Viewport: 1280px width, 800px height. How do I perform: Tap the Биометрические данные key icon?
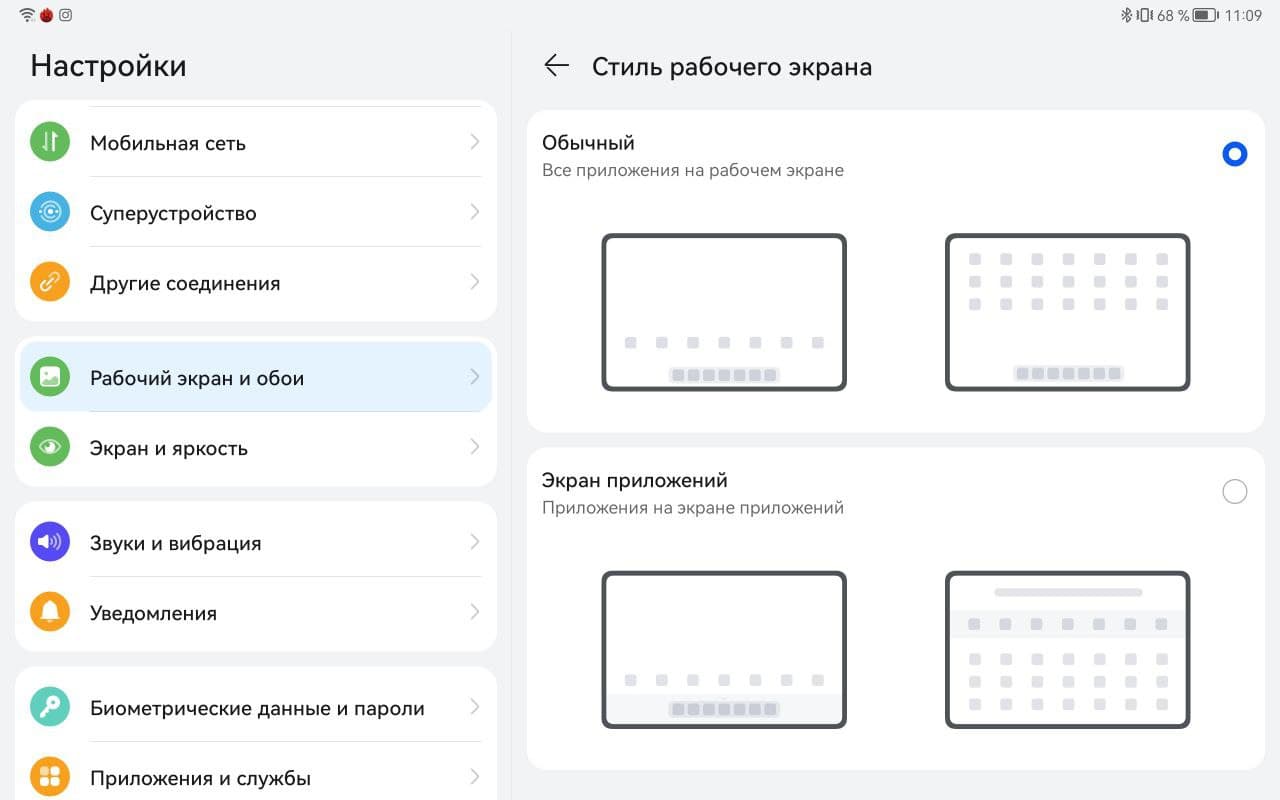click(50, 707)
